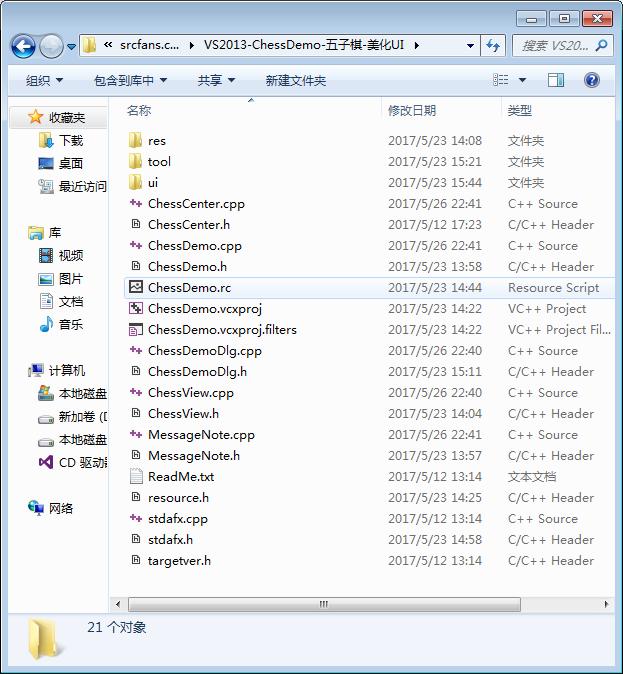The image size is (623, 674).
Task: Click the ChessView.h file name
Action: pyautogui.click(x=183, y=414)
